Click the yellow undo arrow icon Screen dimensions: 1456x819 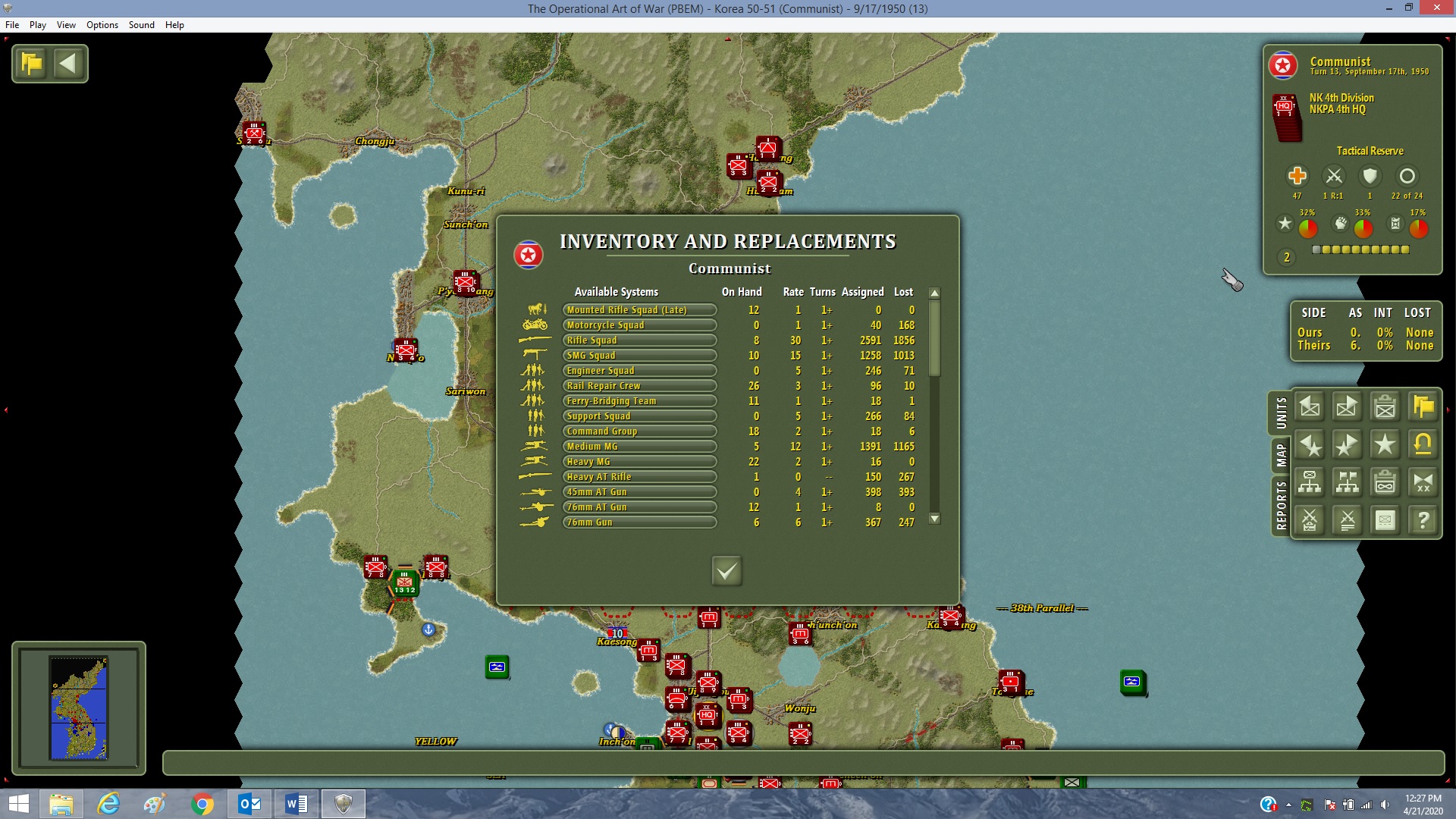1423,444
